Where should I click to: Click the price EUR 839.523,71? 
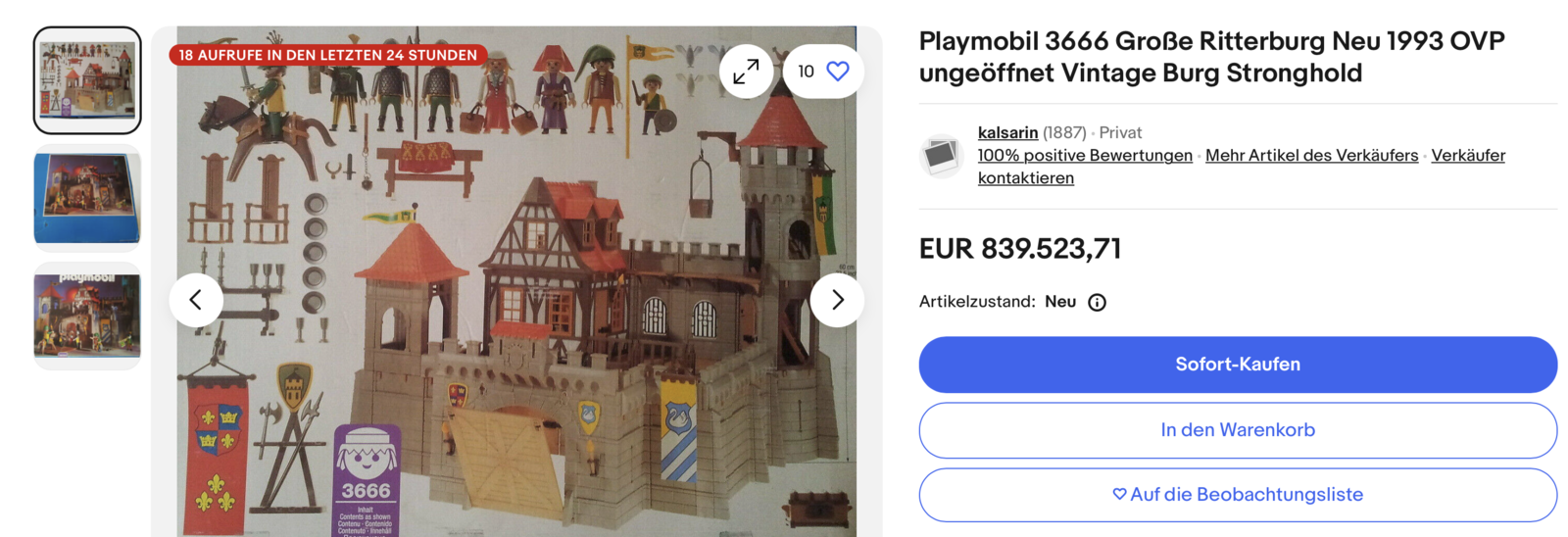1020,249
